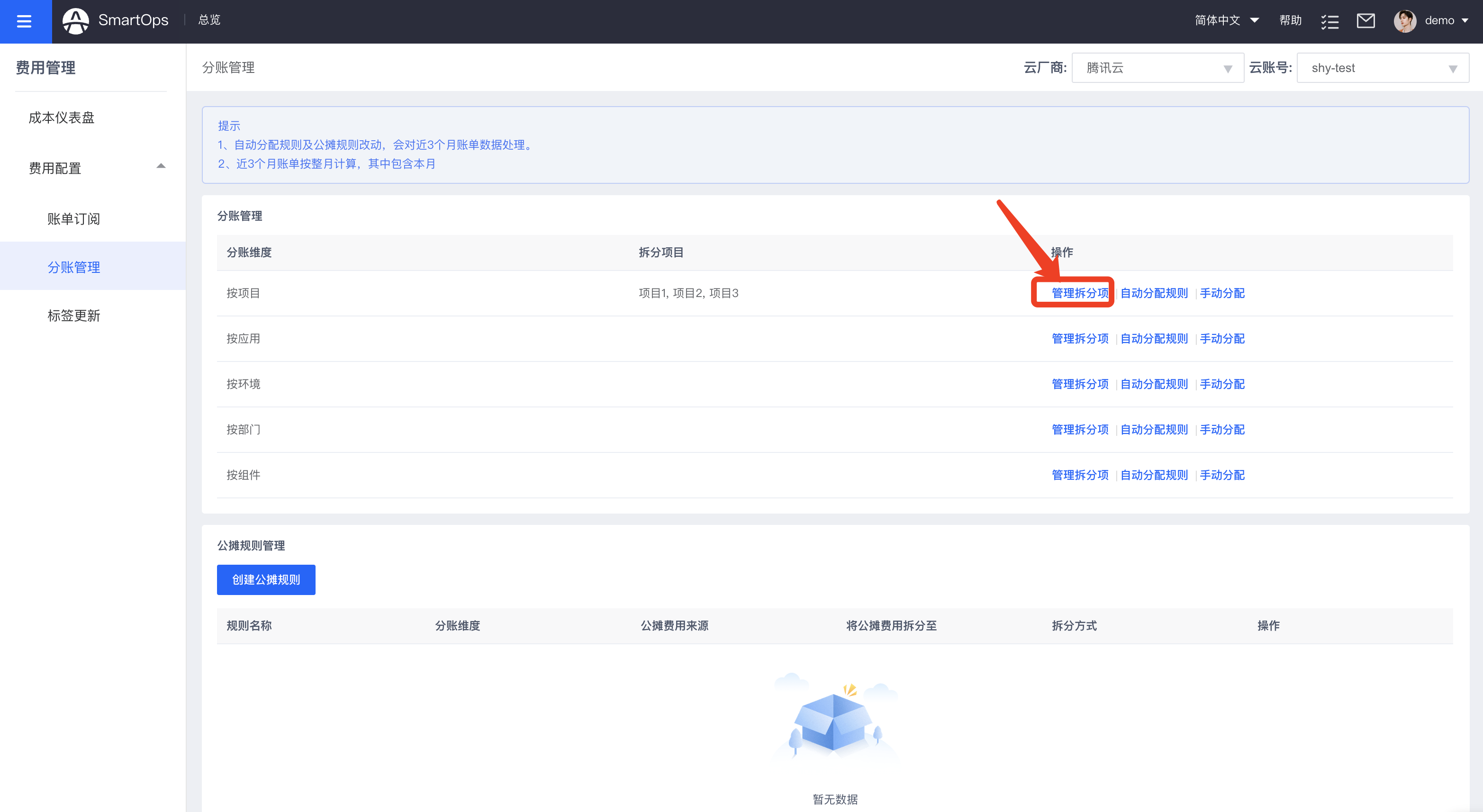Viewport: 1483px width, 812px height.
Task: Open 自动分配规则 for 按应用 row
Action: [1154, 338]
